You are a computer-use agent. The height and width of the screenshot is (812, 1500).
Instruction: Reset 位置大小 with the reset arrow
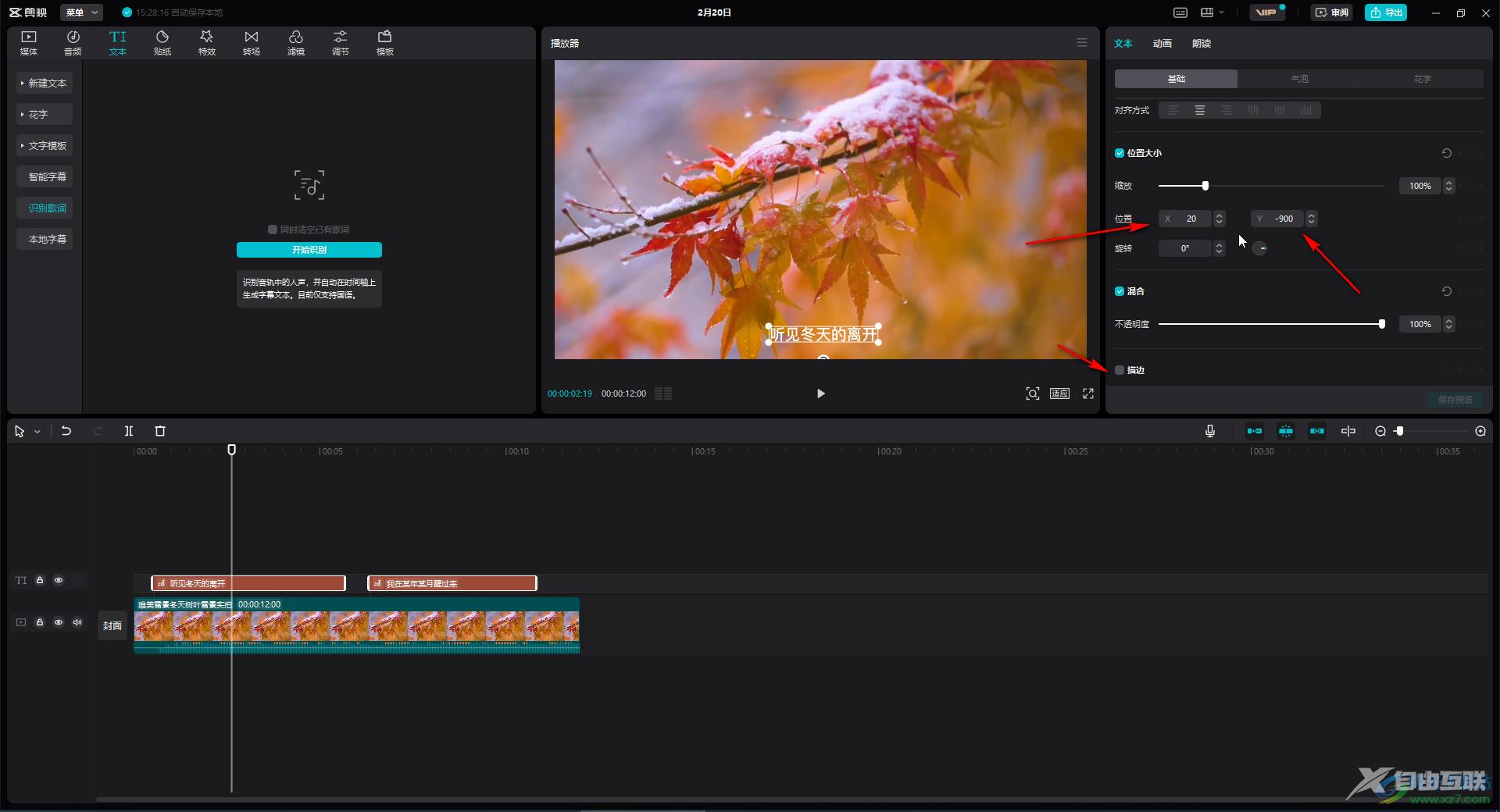coord(1447,153)
